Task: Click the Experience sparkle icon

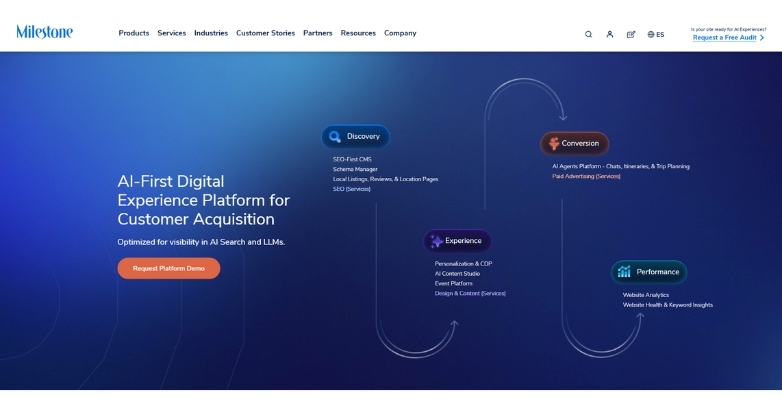Action: click(436, 241)
